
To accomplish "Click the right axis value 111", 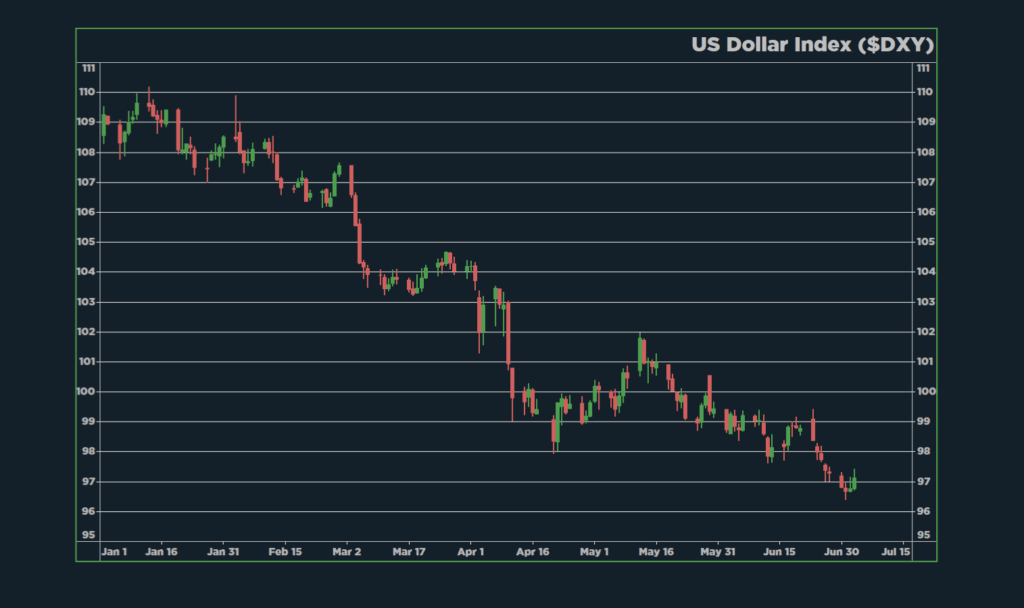I will [x=923, y=68].
